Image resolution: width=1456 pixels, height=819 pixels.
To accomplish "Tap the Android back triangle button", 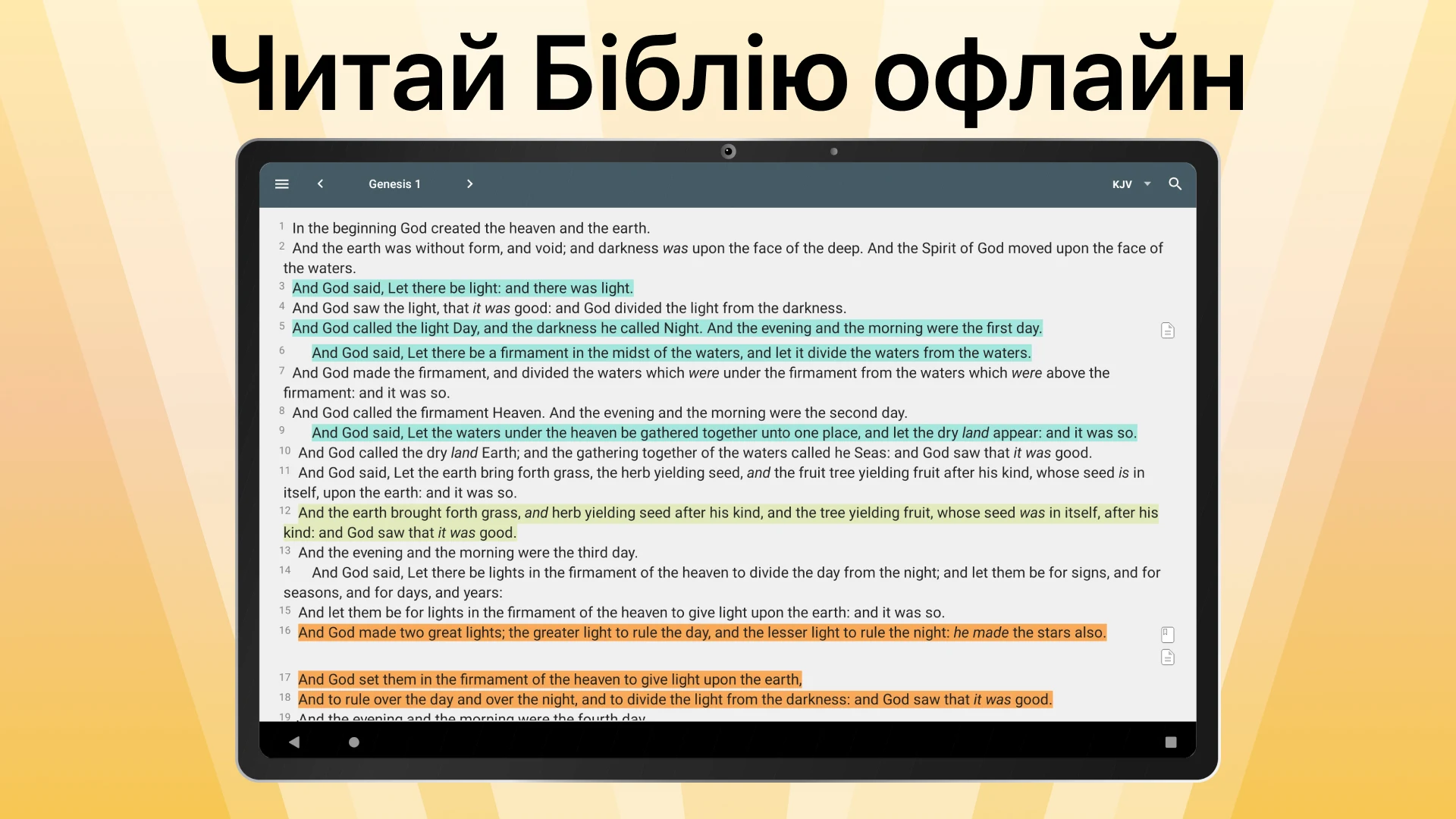I will [294, 742].
